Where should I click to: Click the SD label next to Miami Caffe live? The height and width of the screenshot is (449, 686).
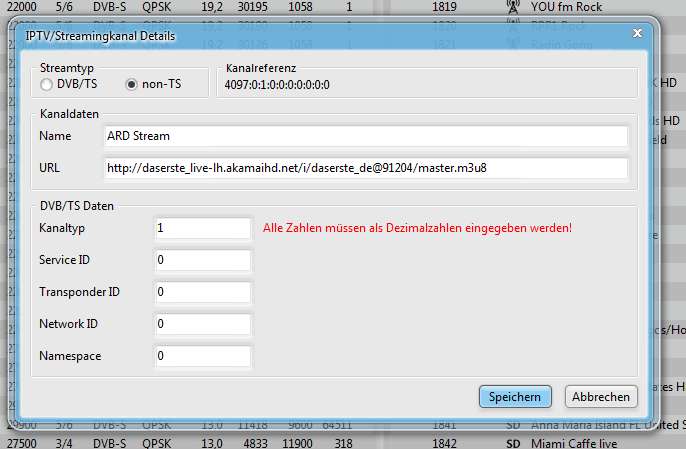click(514, 442)
